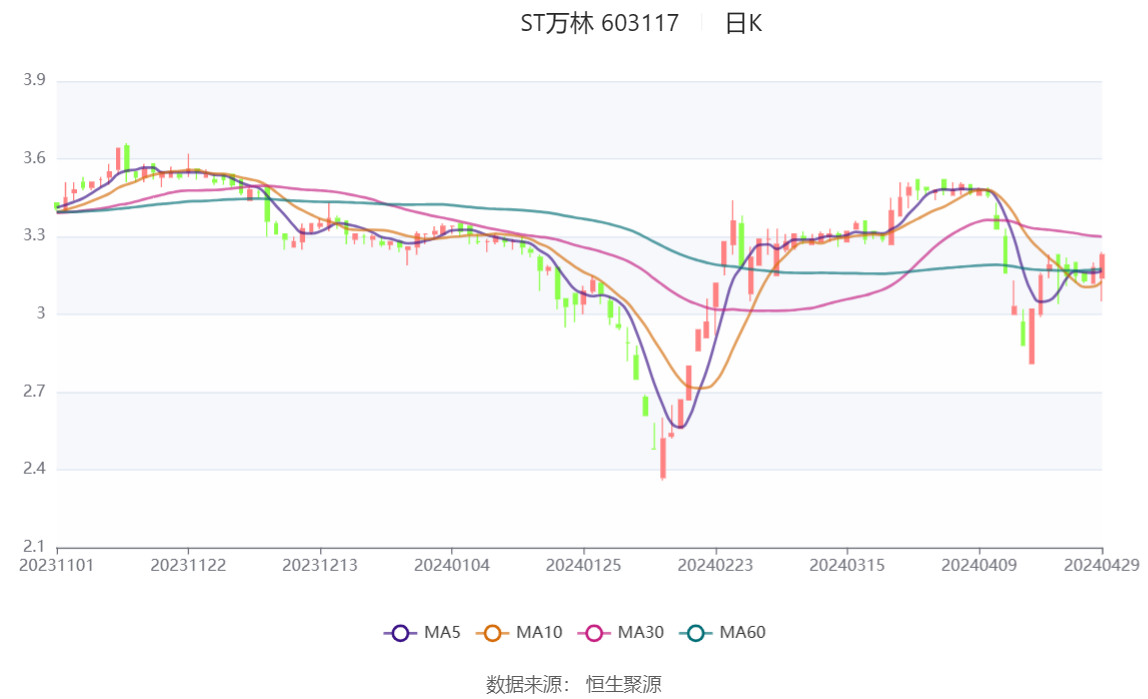1148x699 pixels.
Task: Click the 3.9 price axis label
Action: [34, 80]
